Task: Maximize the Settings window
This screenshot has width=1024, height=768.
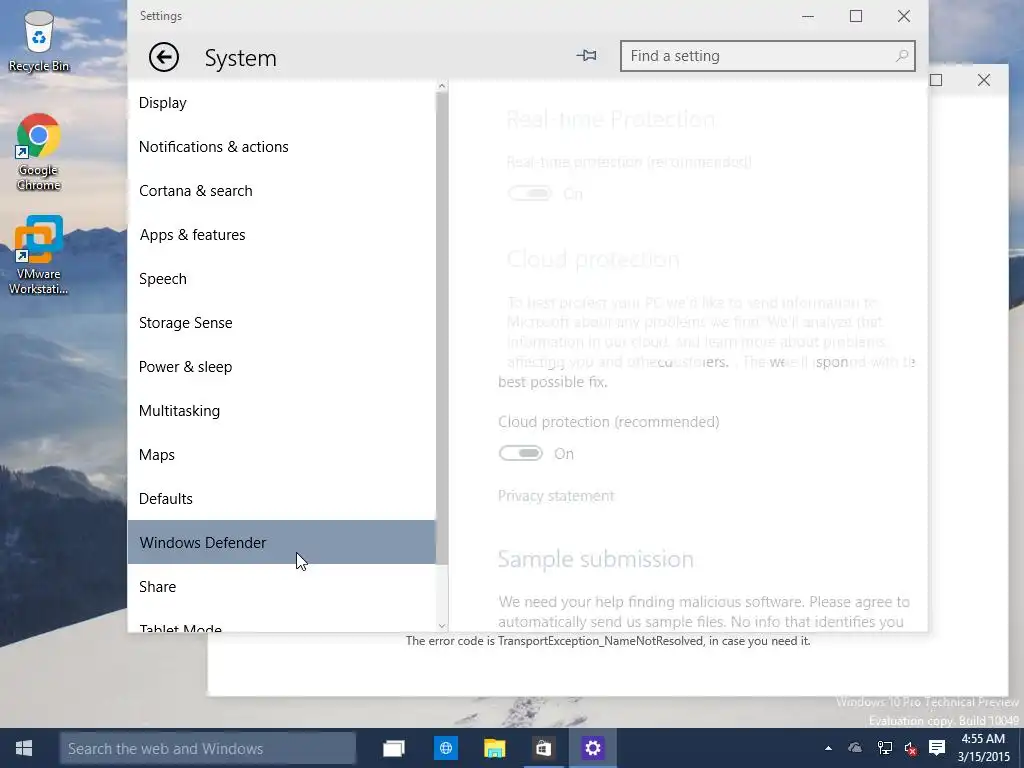Action: pyautogui.click(x=856, y=16)
